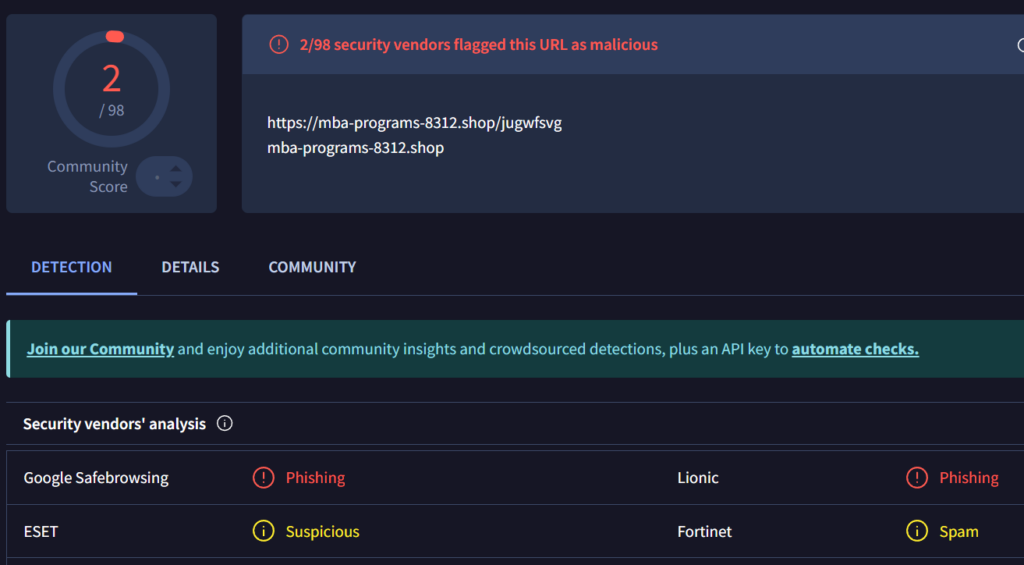Image resolution: width=1024 pixels, height=565 pixels.
Task: Upvote the Community Score with up arrow
Action: tap(176, 169)
